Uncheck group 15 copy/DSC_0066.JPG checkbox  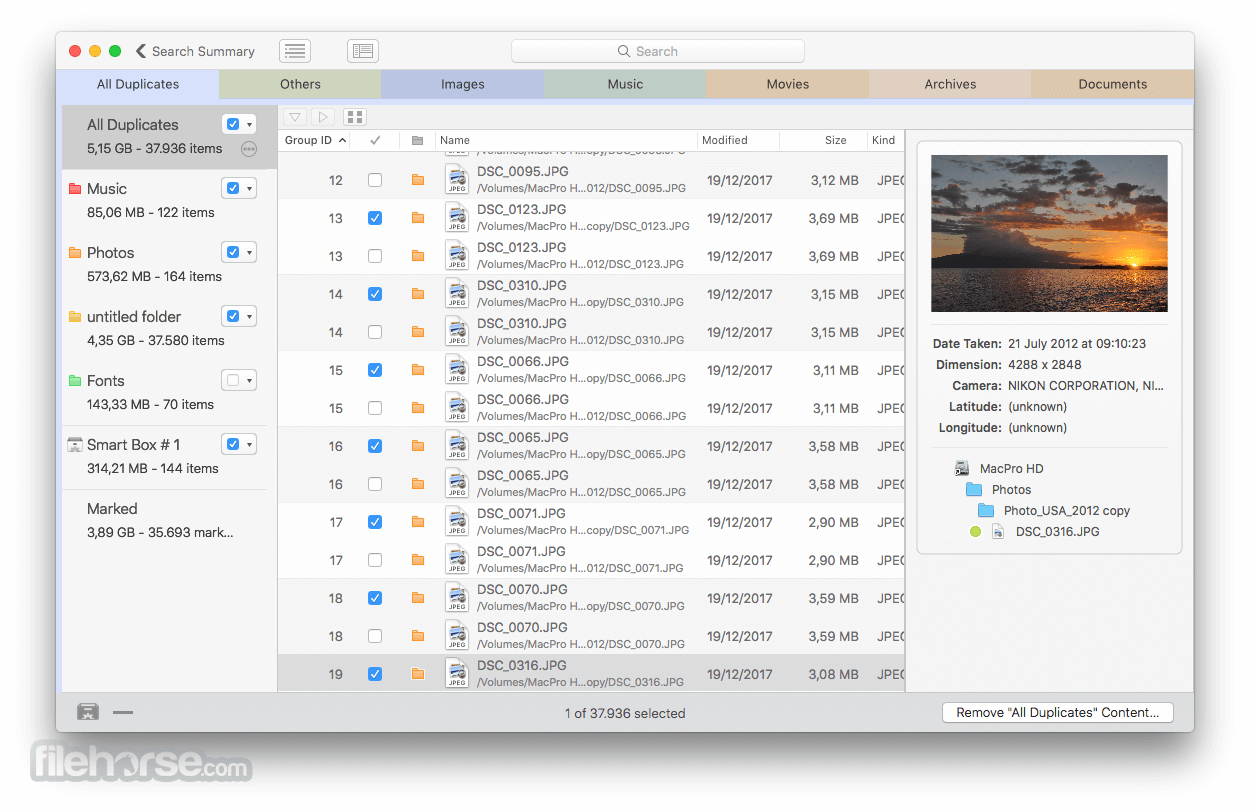[x=375, y=370]
